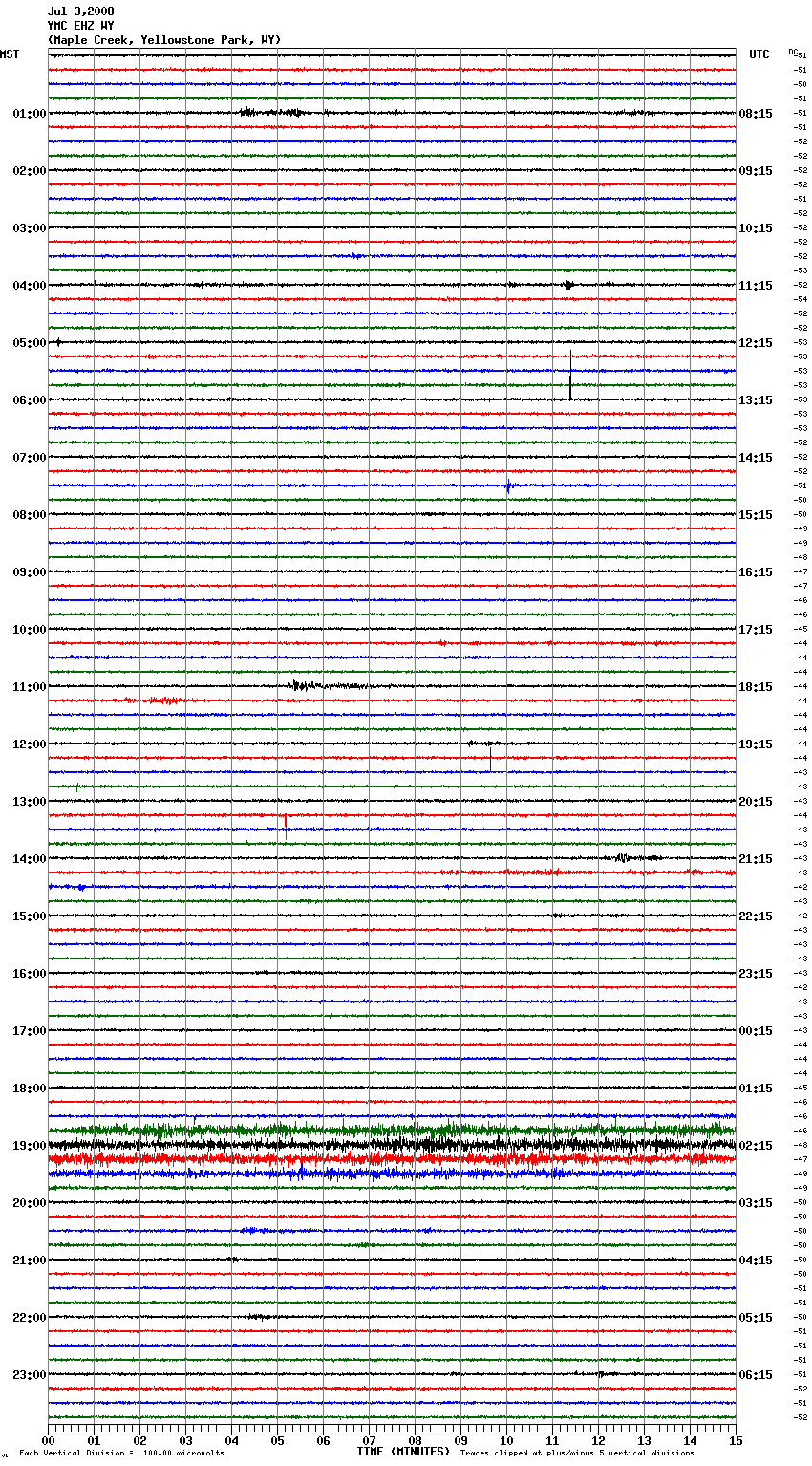The image size is (812, 1466).
Task: Select the 23:00 MST time label
Action: pyautogui.click(x=30, y=1375)
